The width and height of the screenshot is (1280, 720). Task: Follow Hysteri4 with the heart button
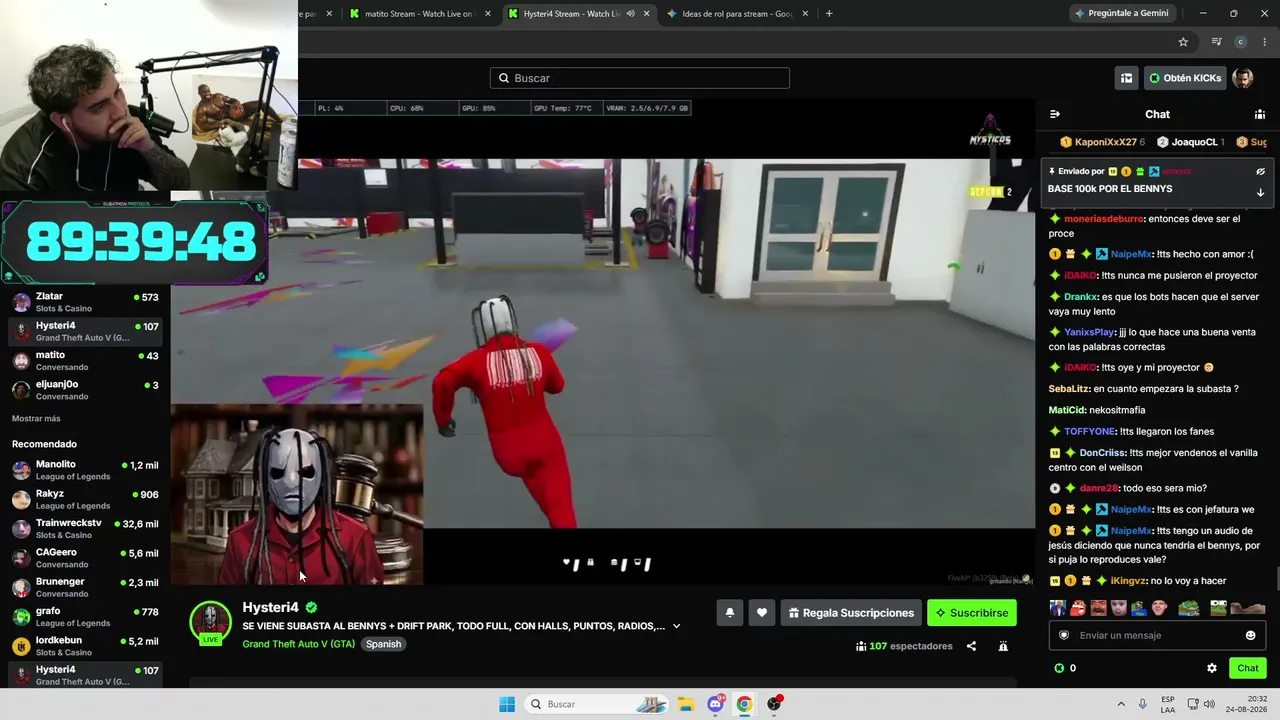point(762,613)
